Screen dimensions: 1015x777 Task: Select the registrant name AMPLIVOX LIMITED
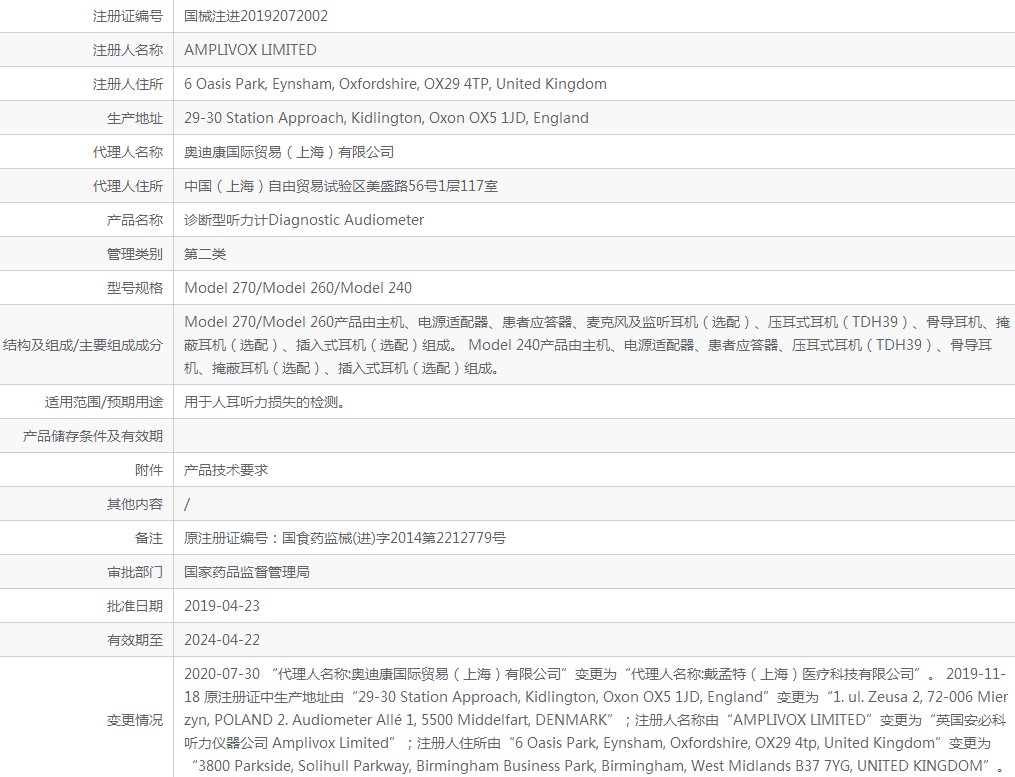pyautogui.click(x=250, y=50)
